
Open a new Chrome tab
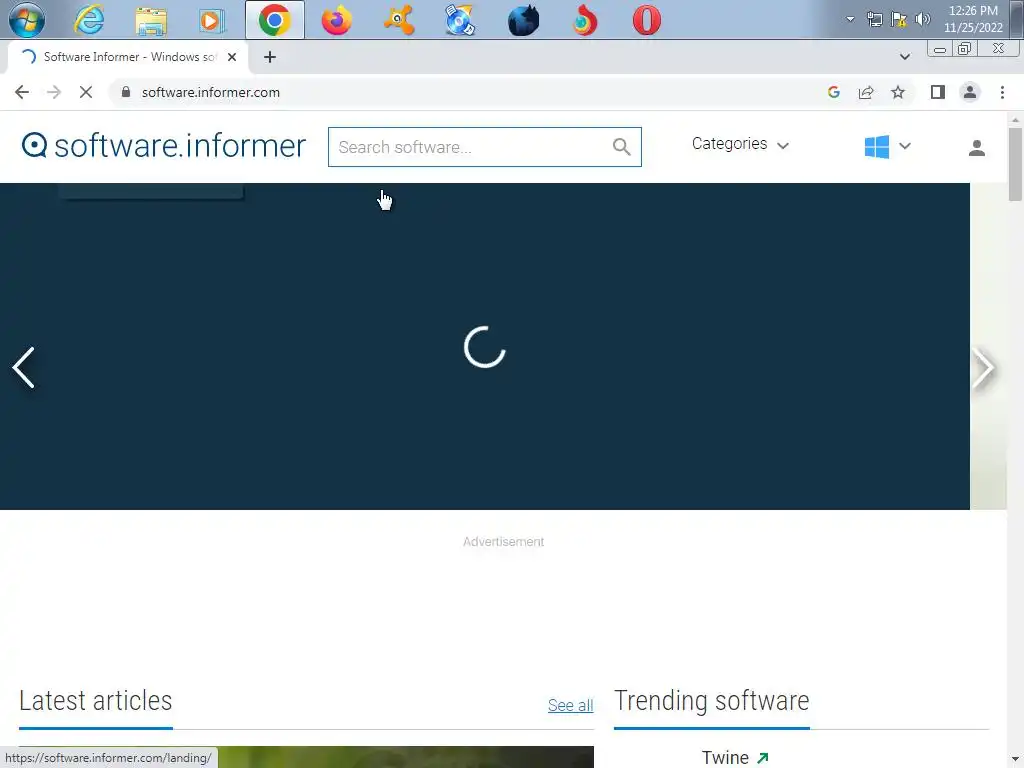(x=270, y=57)
